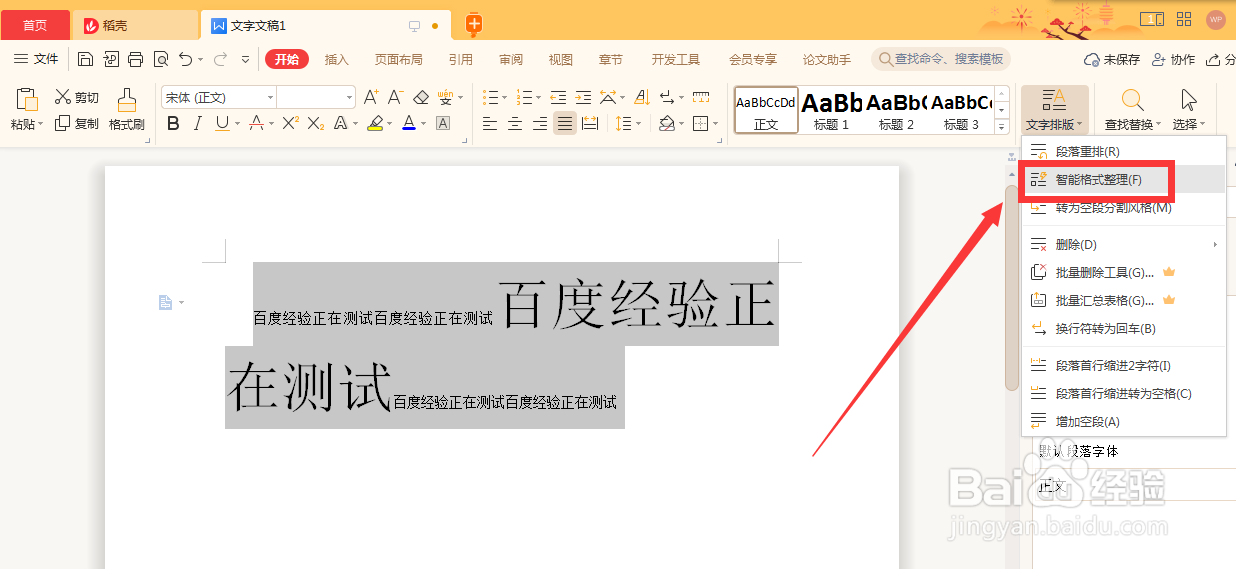This screenshot has height=569, width=1236.
Task: Toggle Subscript X₂ formatting
Action: (315, 124)
